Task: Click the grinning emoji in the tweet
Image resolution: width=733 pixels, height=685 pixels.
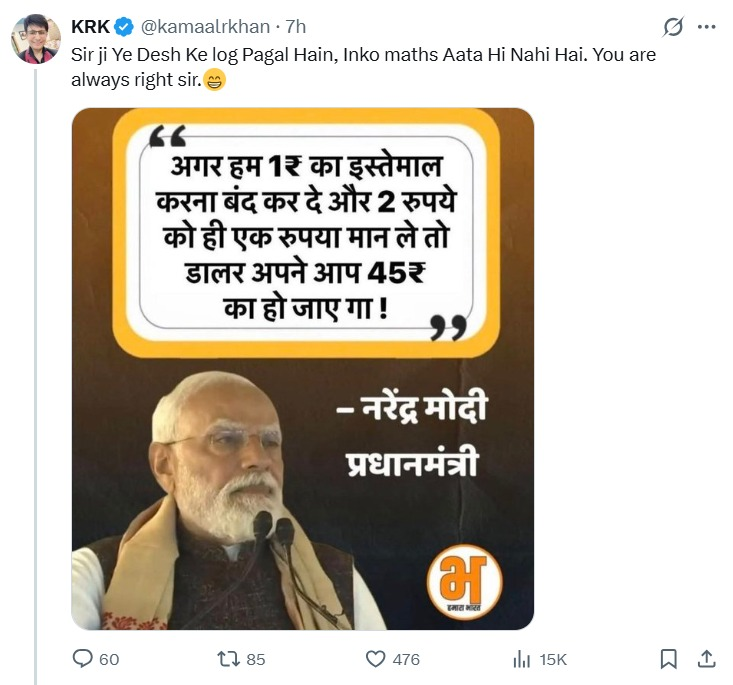Action: [215, 81]
